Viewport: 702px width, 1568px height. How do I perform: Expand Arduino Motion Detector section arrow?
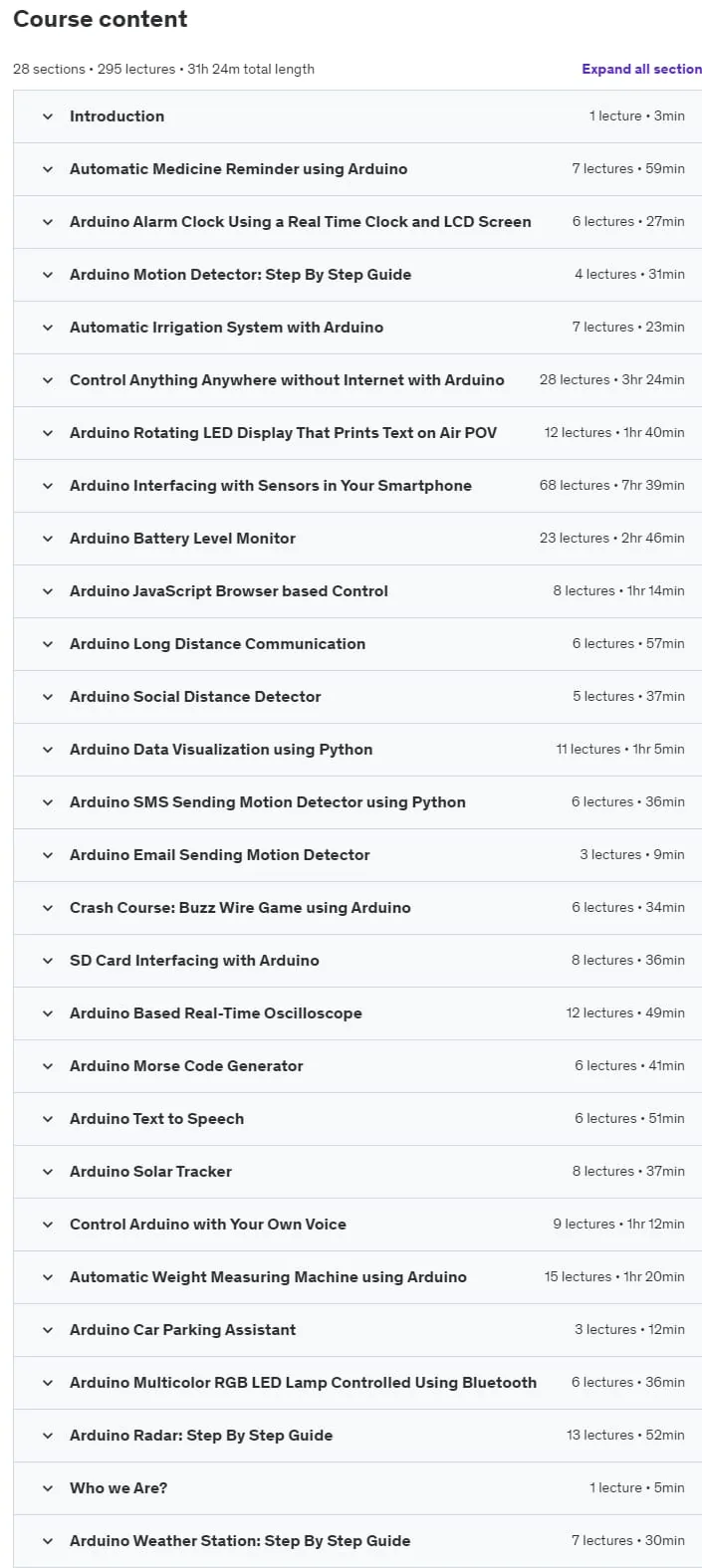coord(48,275)
